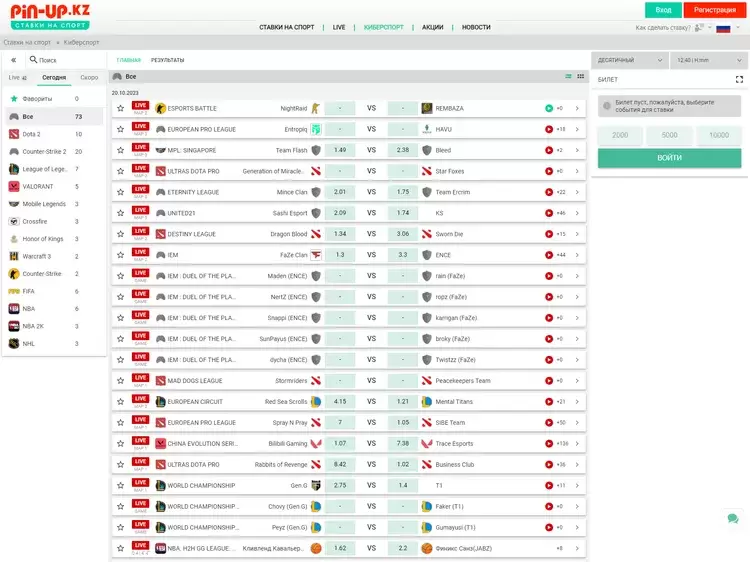750x562 pixels.
Task: Play stream for Team Flash vs Bleed
Action: click(549, 150)
